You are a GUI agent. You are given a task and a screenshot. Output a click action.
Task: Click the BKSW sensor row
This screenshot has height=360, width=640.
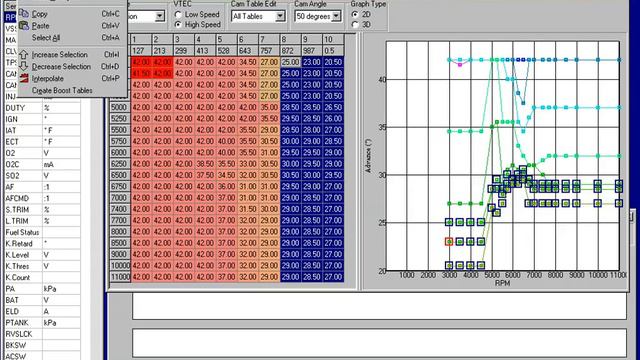[42, 345]
